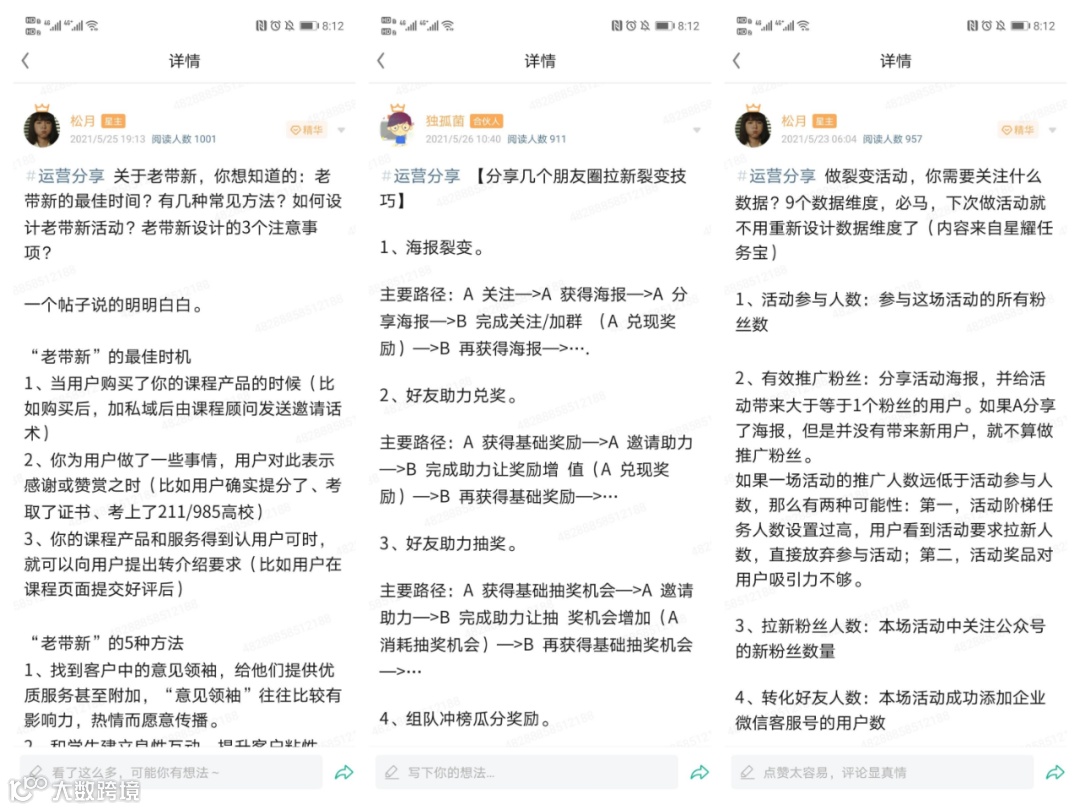Viewport: 1080px width, 810px height.
Task: Open 松月 avatar on third post
Action: click(753, 127)
